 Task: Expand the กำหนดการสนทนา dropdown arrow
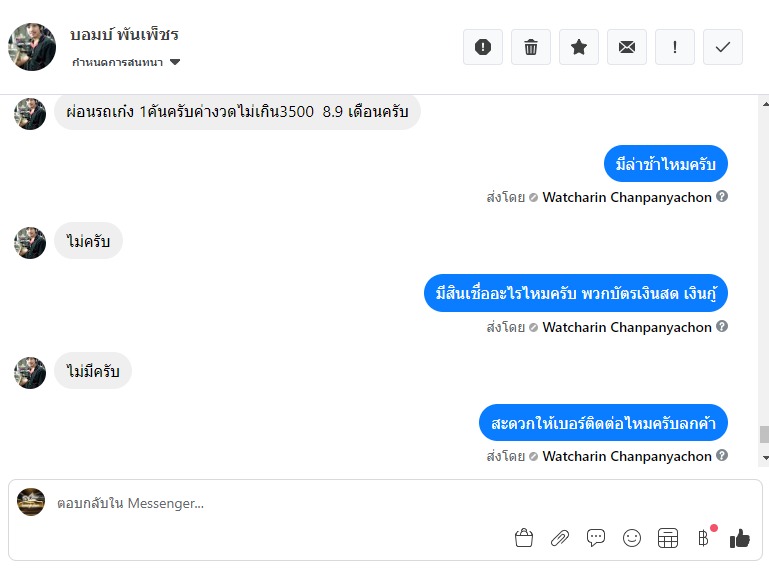(175, 62)
